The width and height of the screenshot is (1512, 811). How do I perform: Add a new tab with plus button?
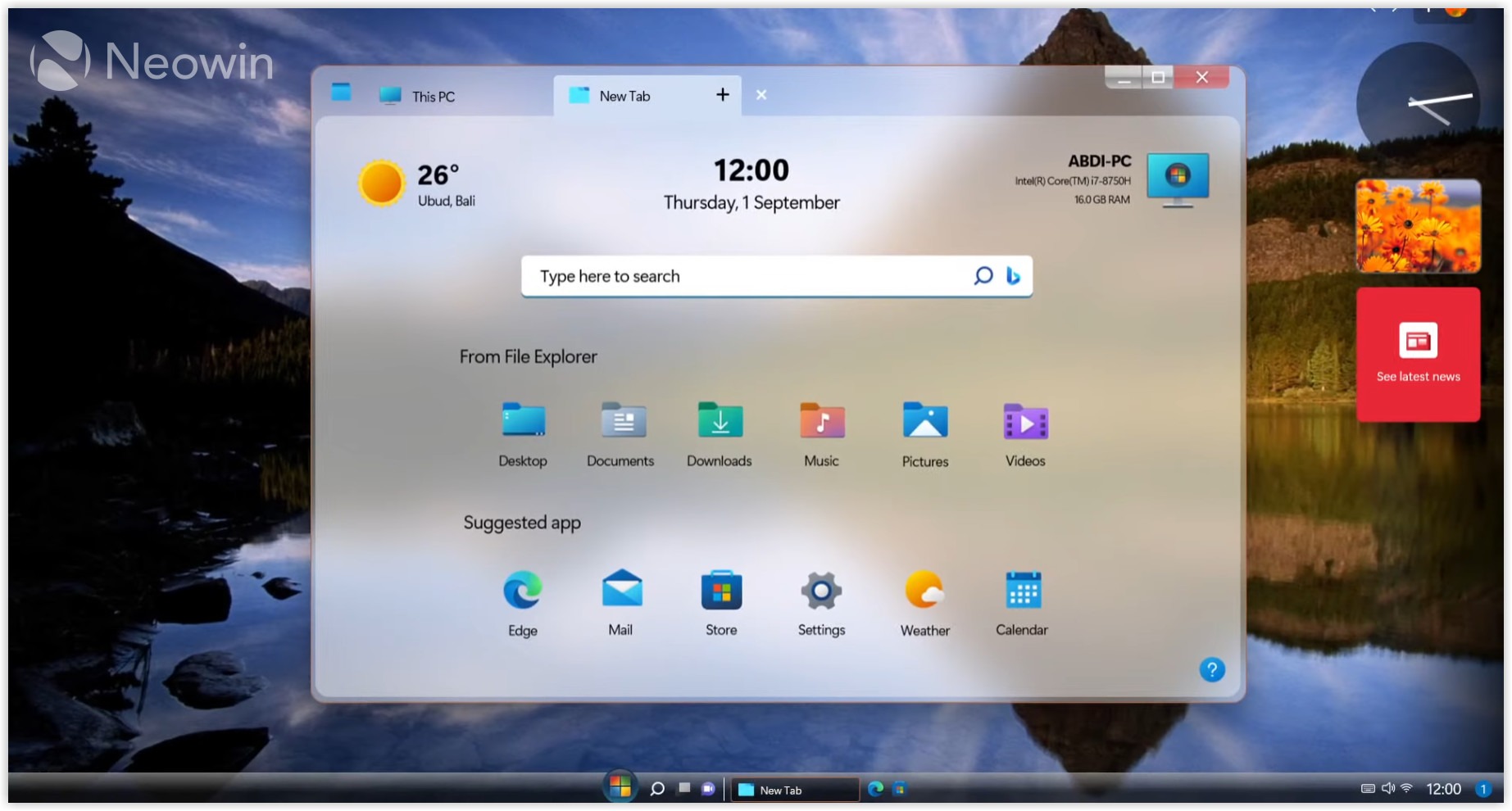[723, 95]
